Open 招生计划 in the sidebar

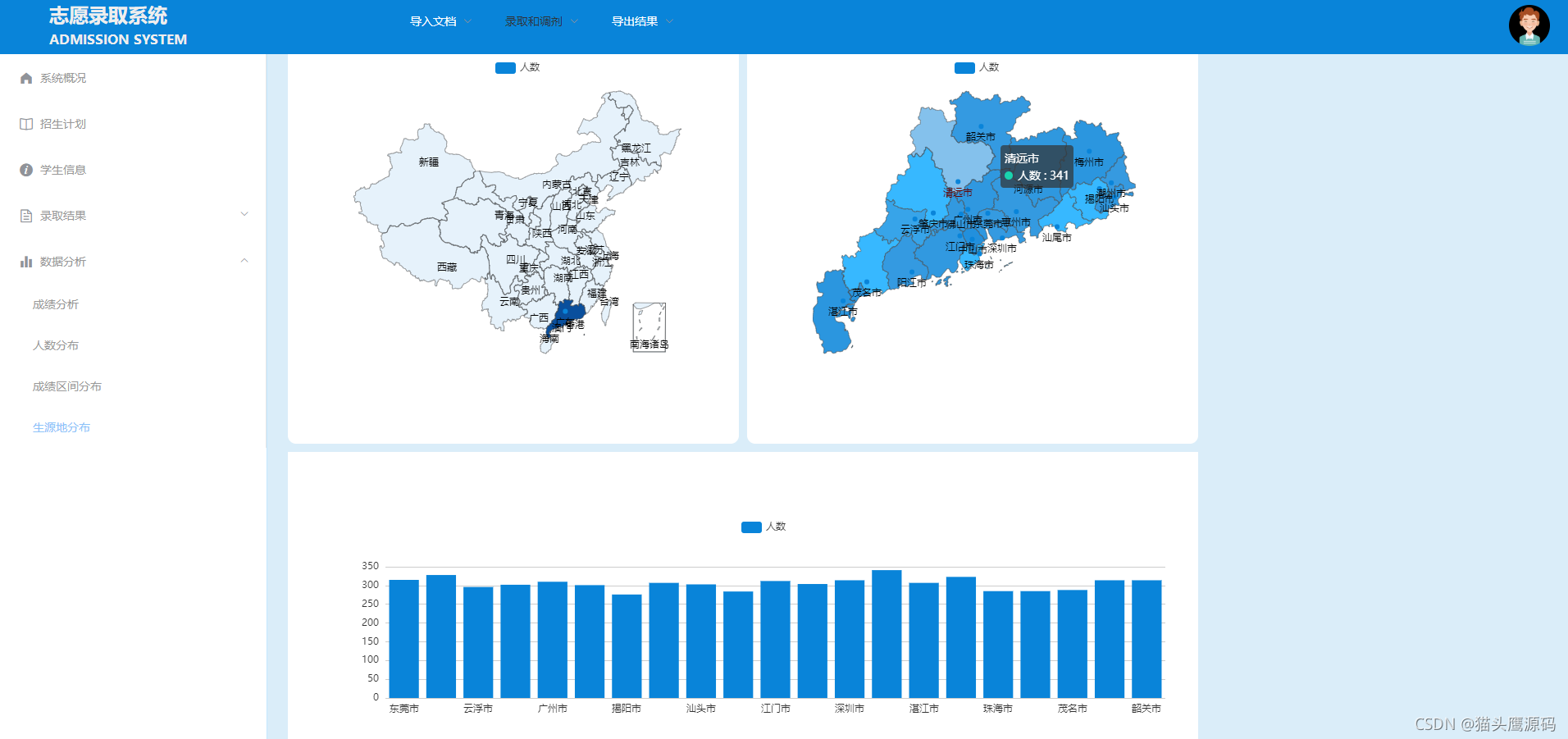click(63, 124)
